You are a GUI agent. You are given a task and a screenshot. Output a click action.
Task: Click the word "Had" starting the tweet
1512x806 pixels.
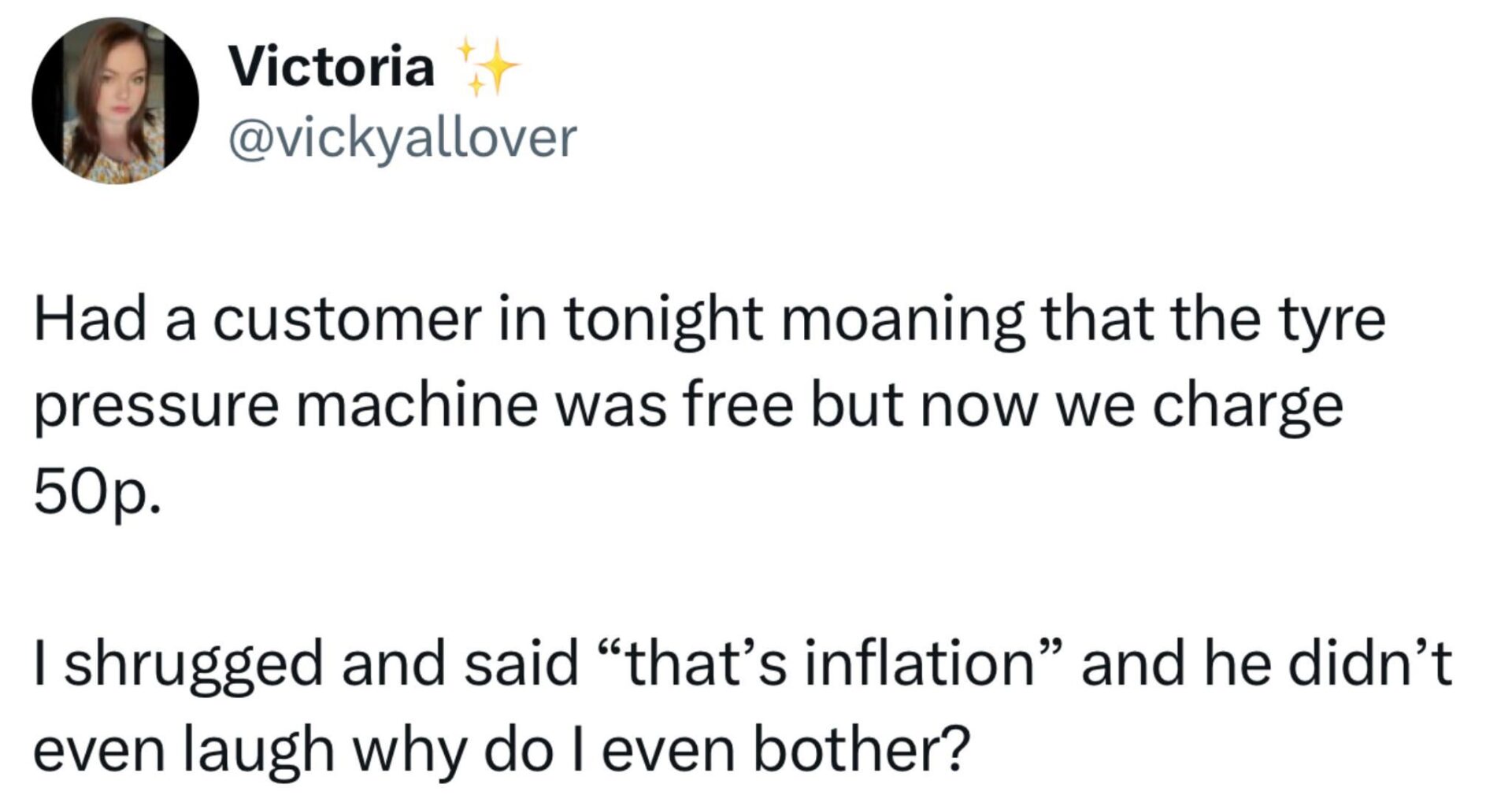[x=91, y=321]
